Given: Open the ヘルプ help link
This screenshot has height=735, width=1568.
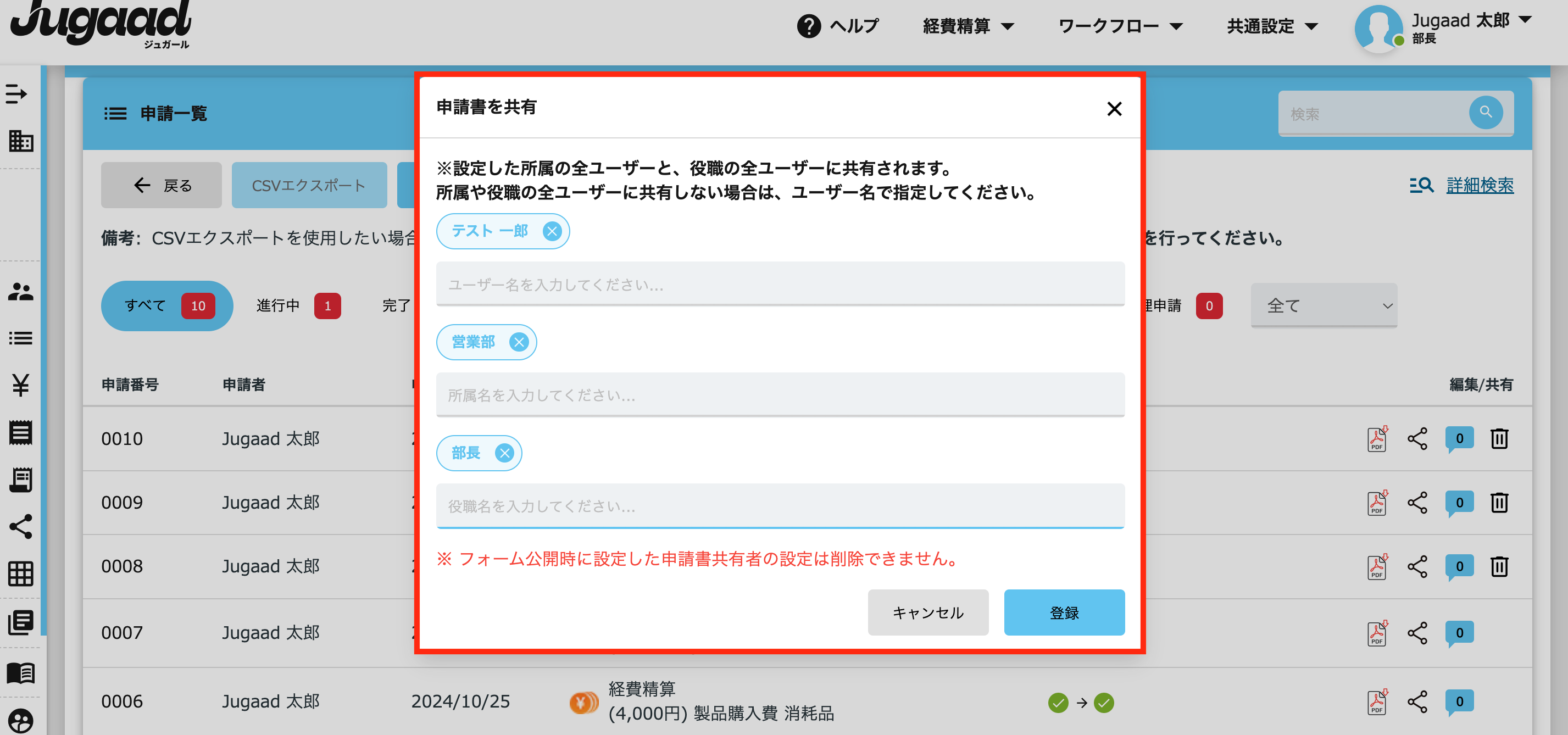Looking at the screenshot, I should tap(838, 26).
